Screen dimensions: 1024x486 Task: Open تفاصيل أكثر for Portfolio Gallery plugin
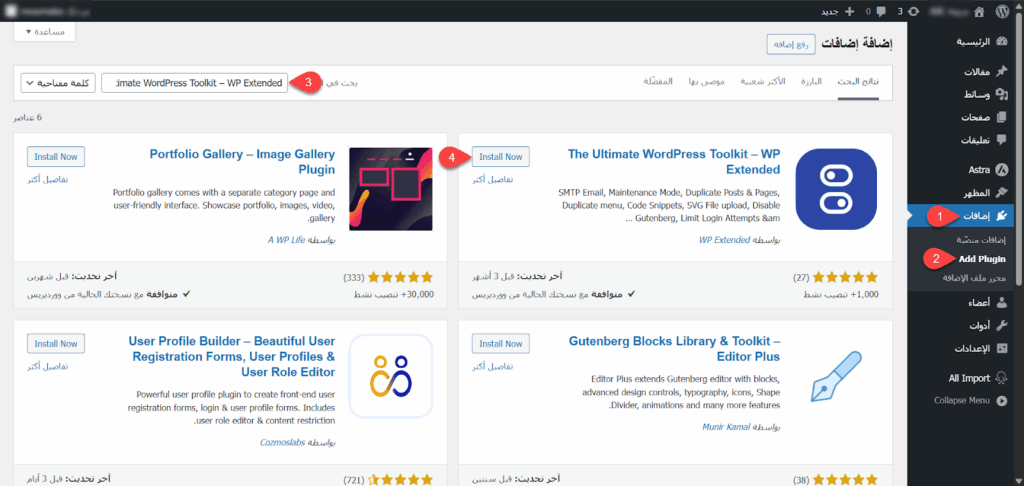[48, 179]
